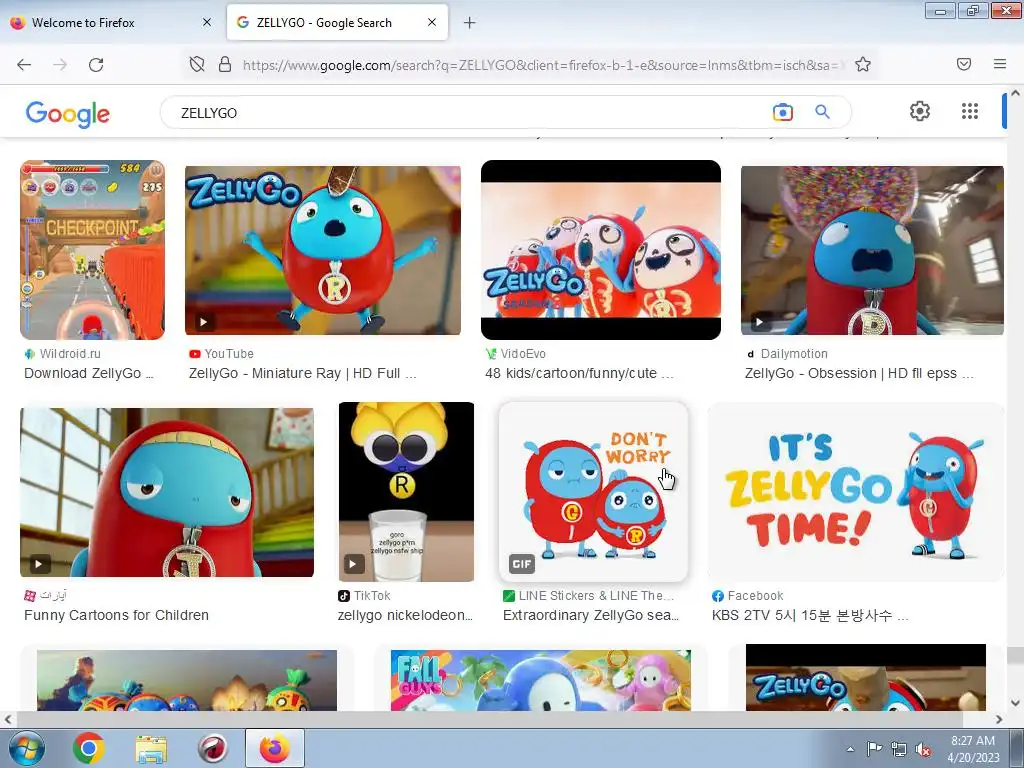This screenshot has height=768, width=1024.
Task: Click the vertical scrollbar down arrow
Action: (x=1015, y=703)
